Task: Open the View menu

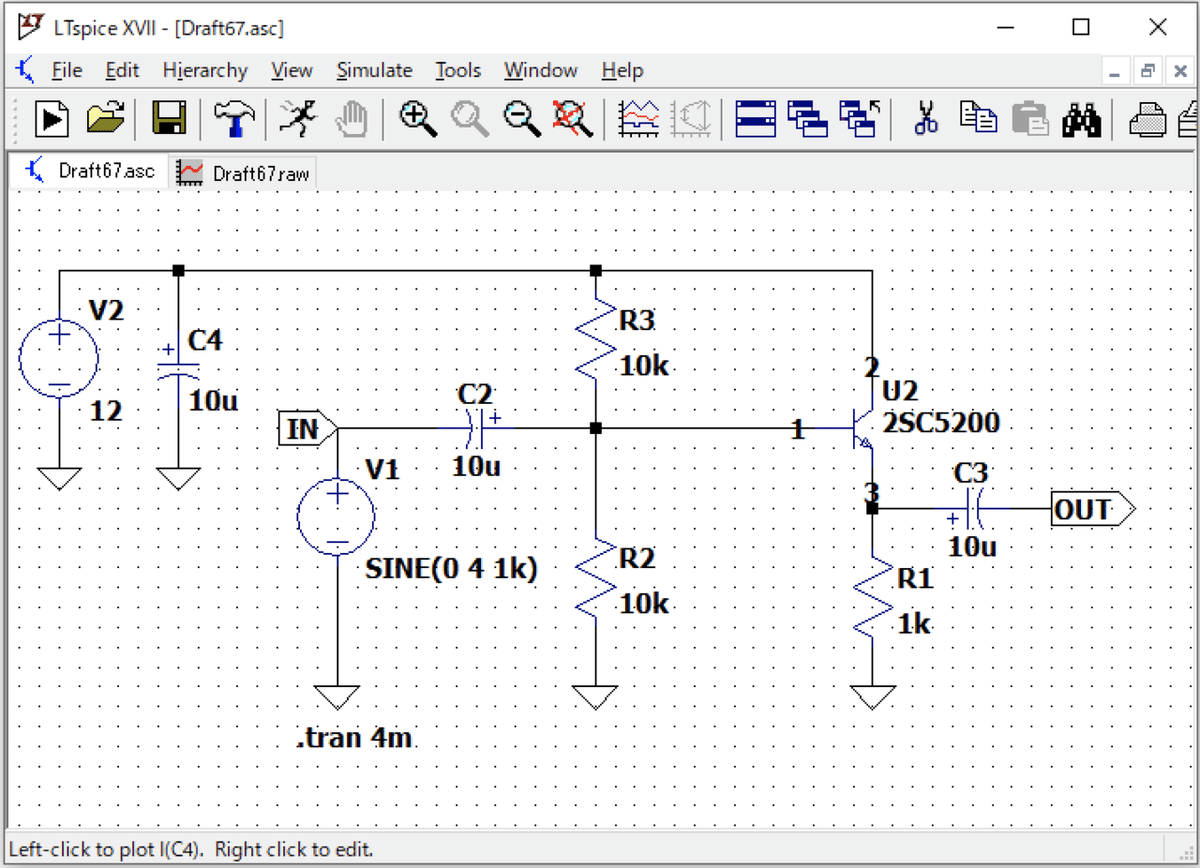Action: coord(292,70)
